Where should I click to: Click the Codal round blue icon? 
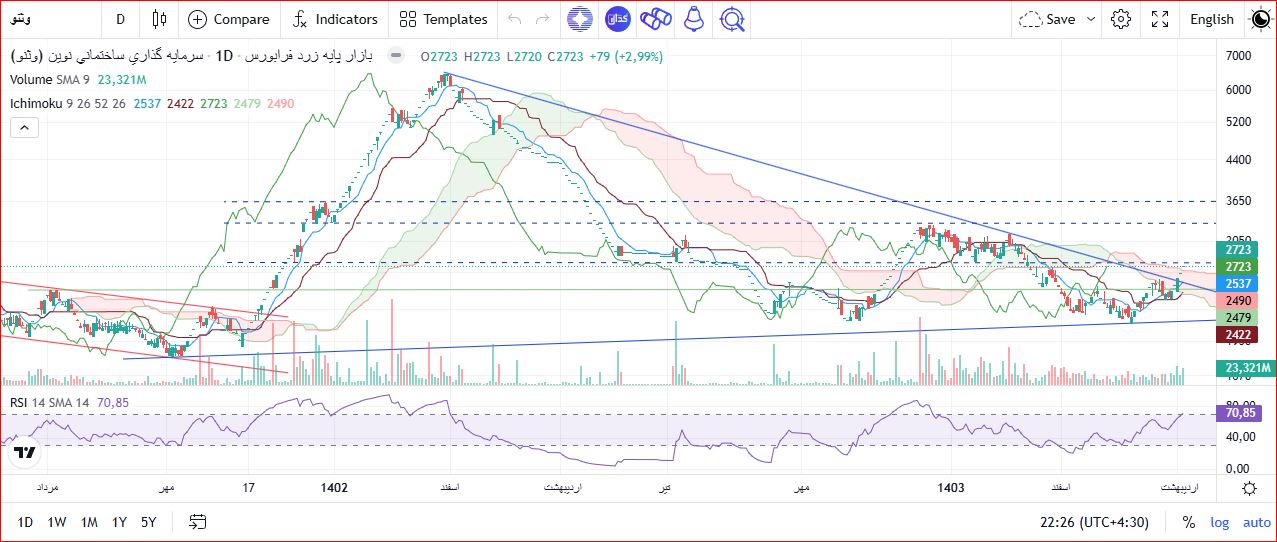(617, 19)
